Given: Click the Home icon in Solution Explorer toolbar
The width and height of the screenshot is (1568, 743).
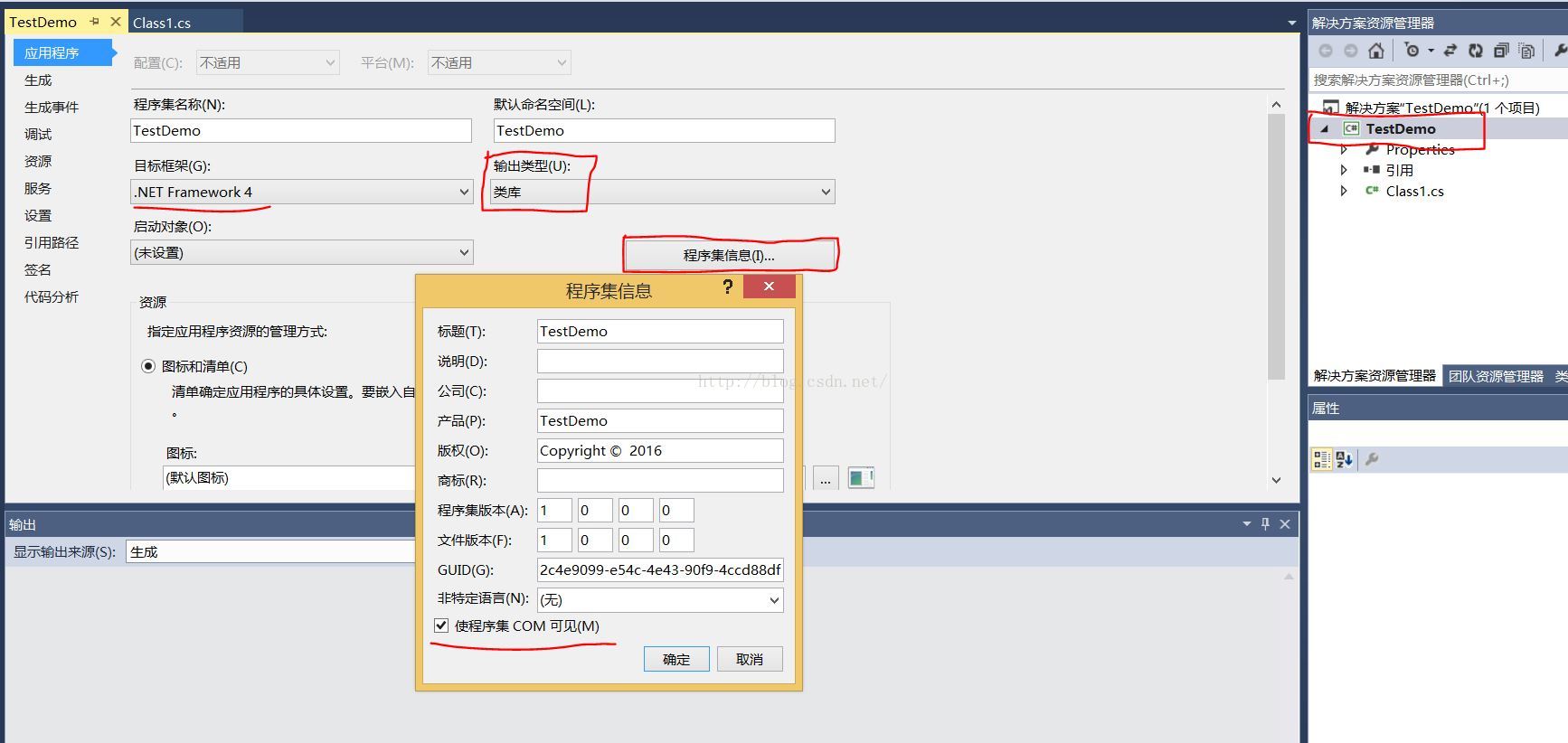Looking at the screenshot, I should coord(1376,51).
